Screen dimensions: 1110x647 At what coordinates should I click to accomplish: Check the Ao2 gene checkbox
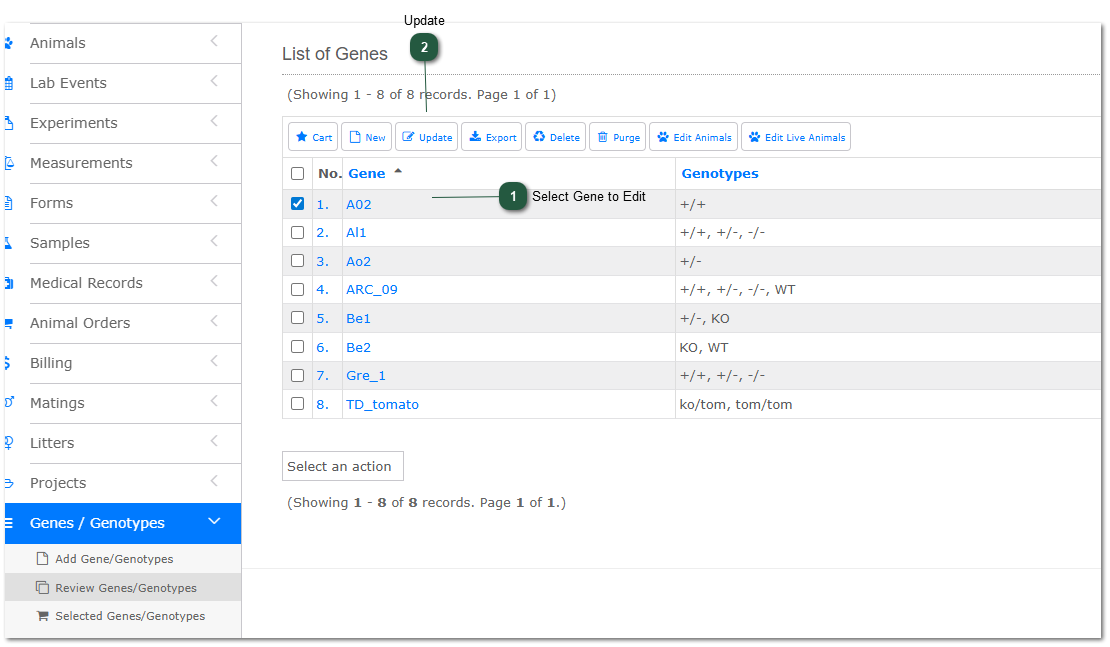(297, 260)
